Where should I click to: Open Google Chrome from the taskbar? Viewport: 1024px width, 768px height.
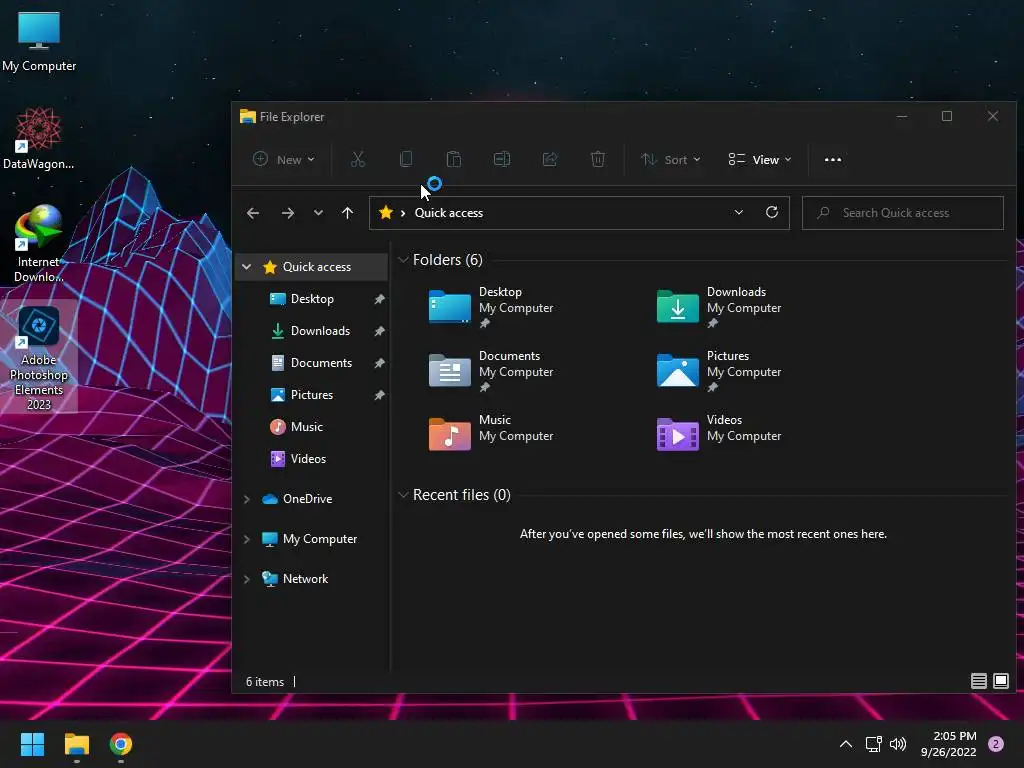[121, 744]
